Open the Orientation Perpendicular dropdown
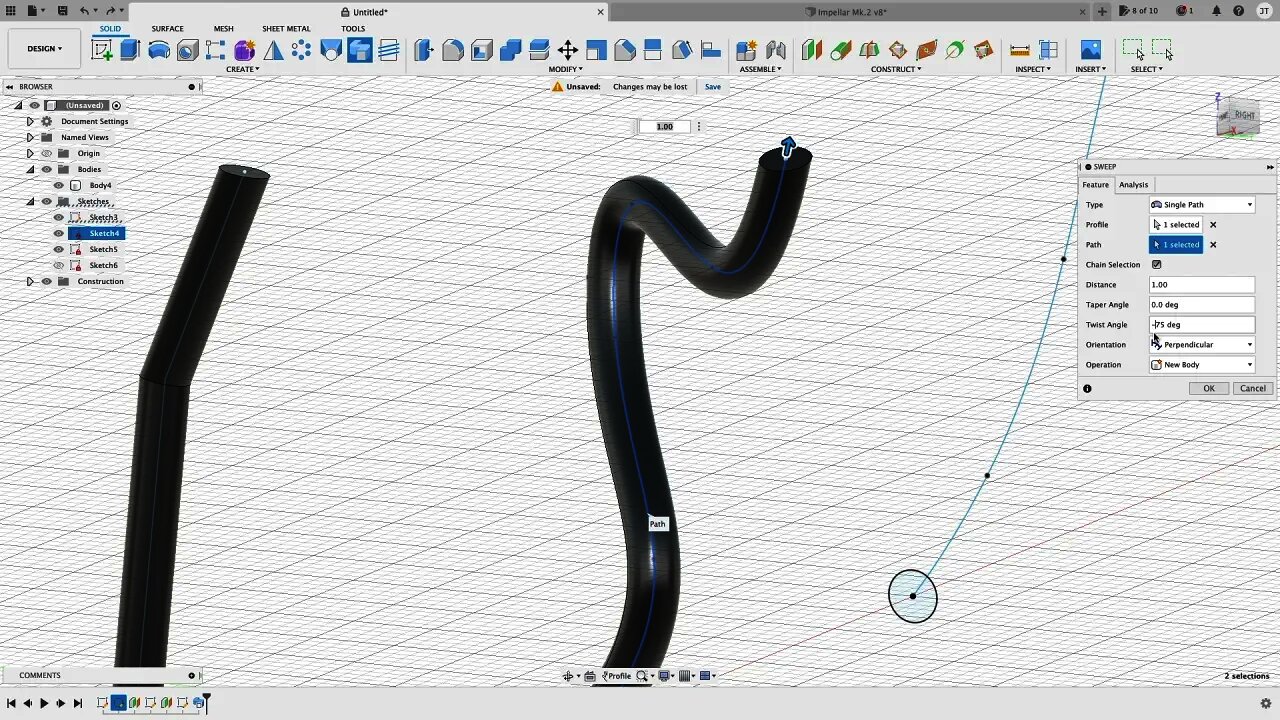The height and width of the screenshot is (720, 1280). tap(1202, 345)
